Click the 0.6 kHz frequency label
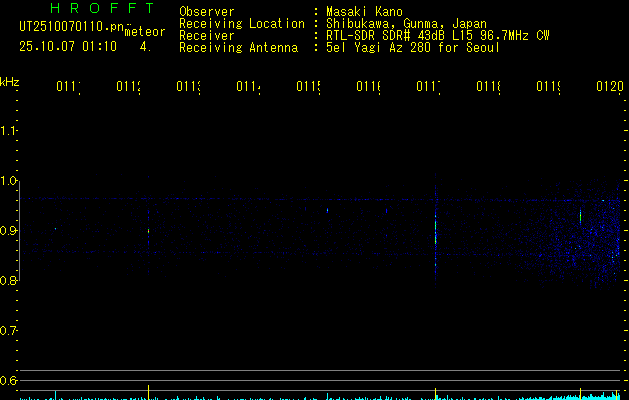 pos(9,380)
